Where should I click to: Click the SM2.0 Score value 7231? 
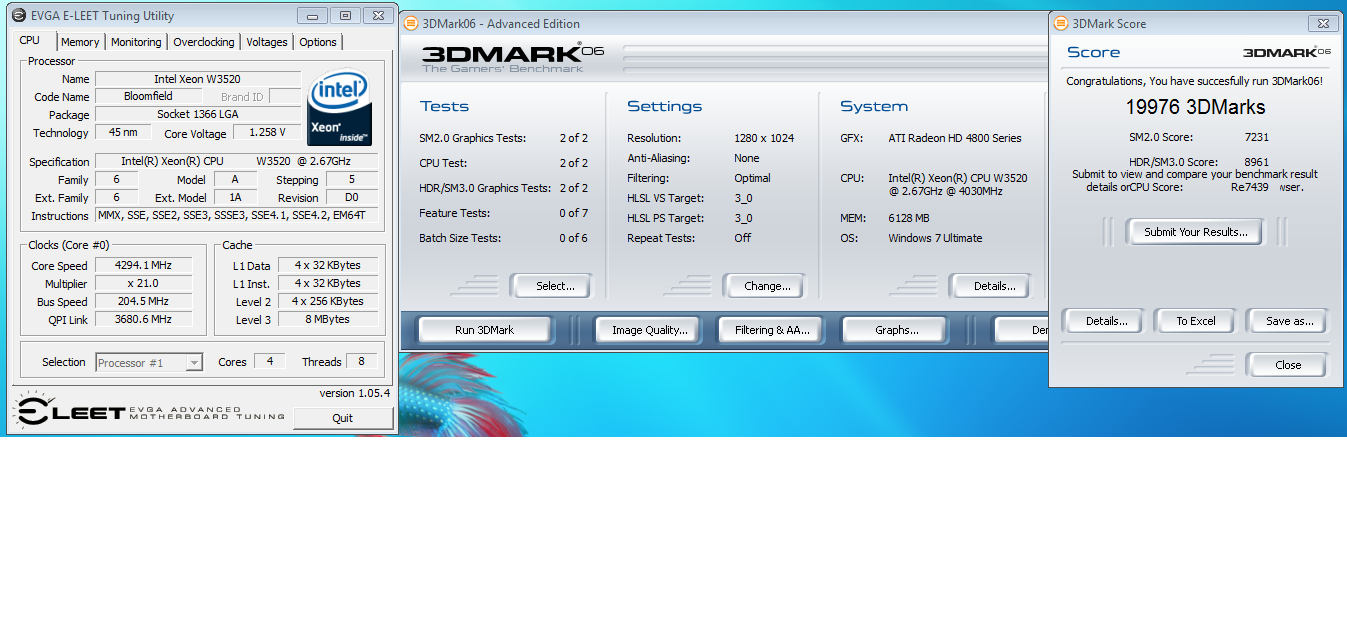coord(1257,137)
